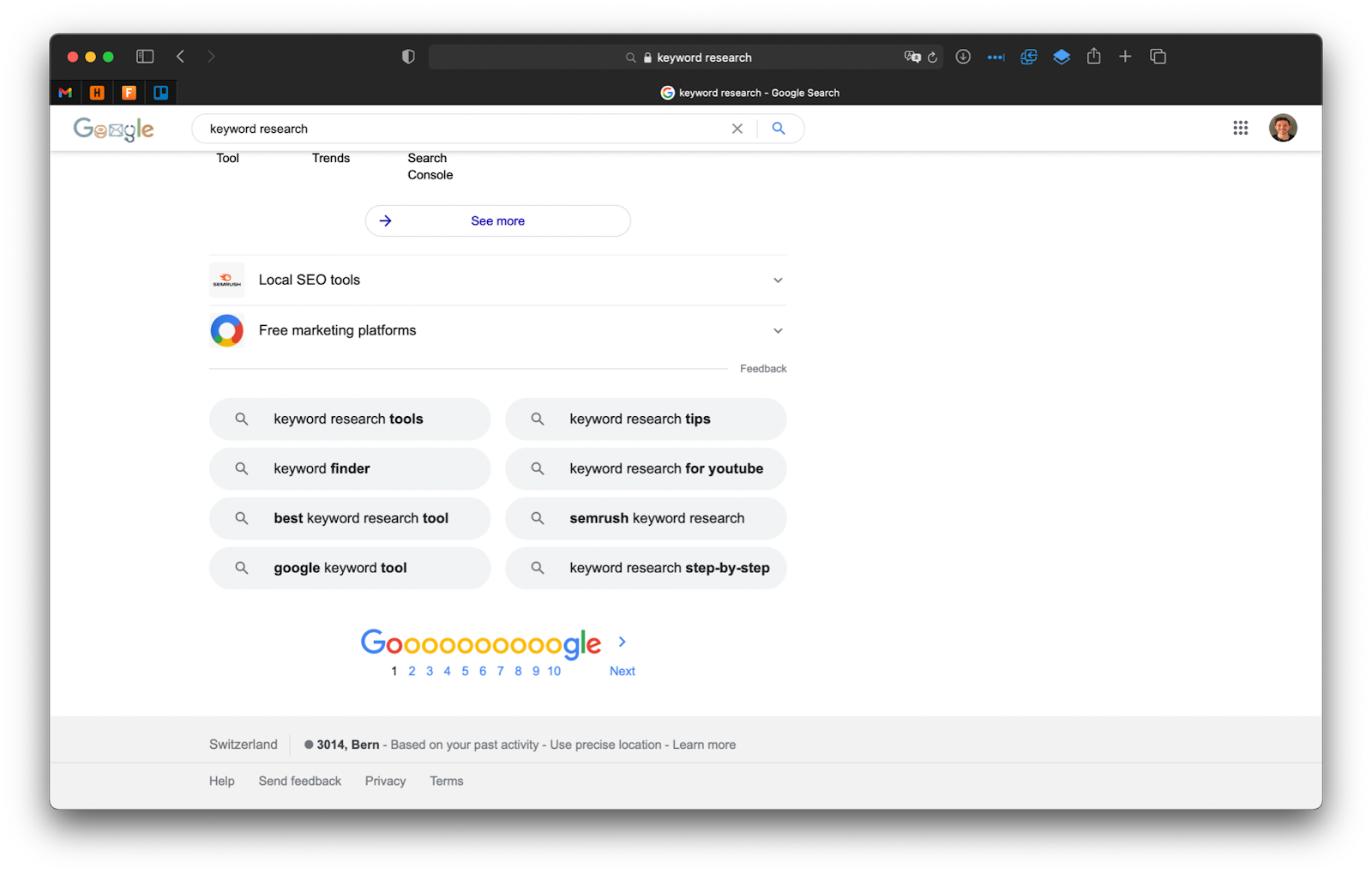Click the translate icon in the address bar
Image resolution: width=1372 pixels, height=875 pixels.
[912, 57]
